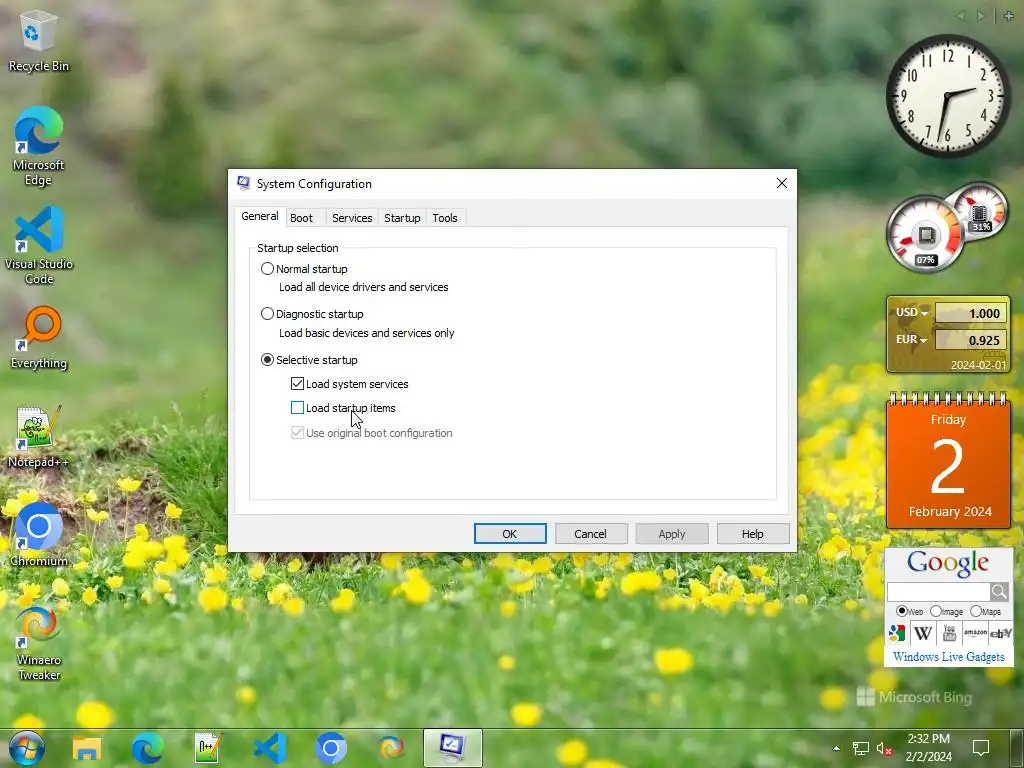Launch Chromium from the desktop
This screenshot has width=1024, height=768.
pos(38,534)
